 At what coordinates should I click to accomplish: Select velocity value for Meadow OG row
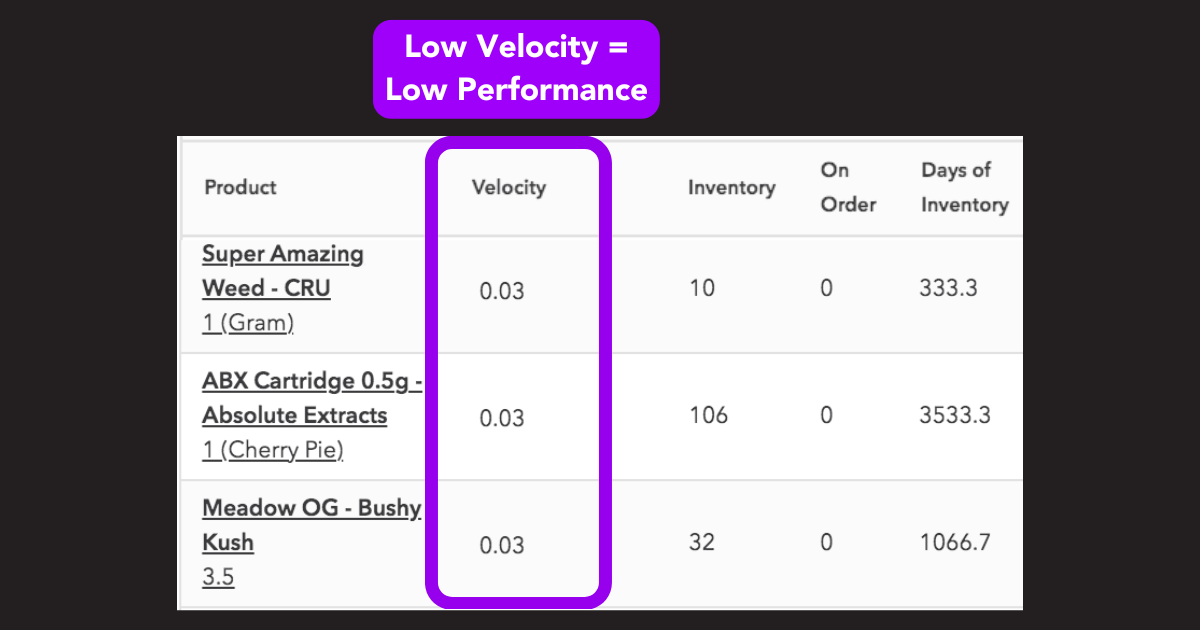pyautogui.click(x=502, y=545)
